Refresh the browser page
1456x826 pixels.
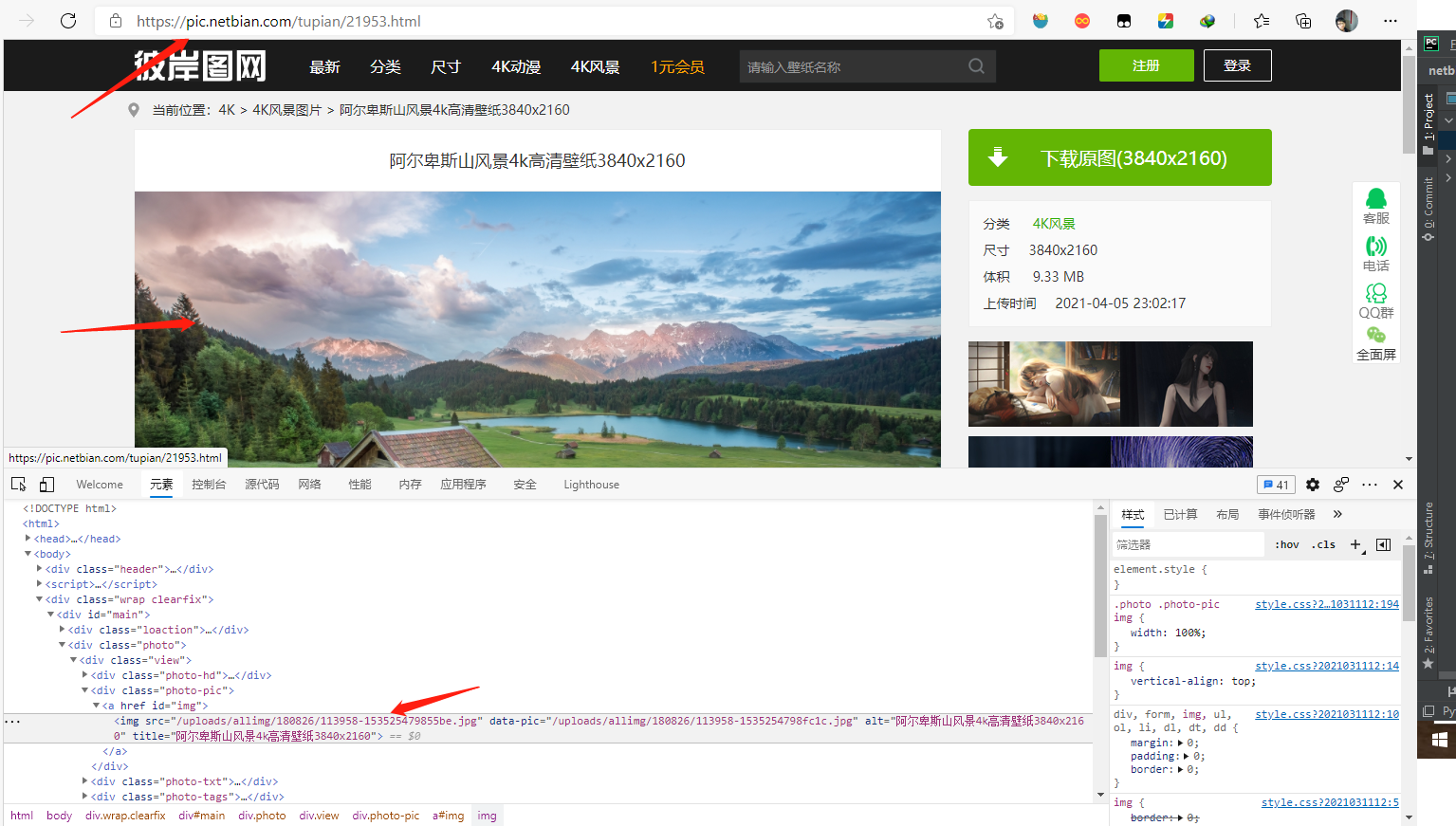click(x=68, y=21)
